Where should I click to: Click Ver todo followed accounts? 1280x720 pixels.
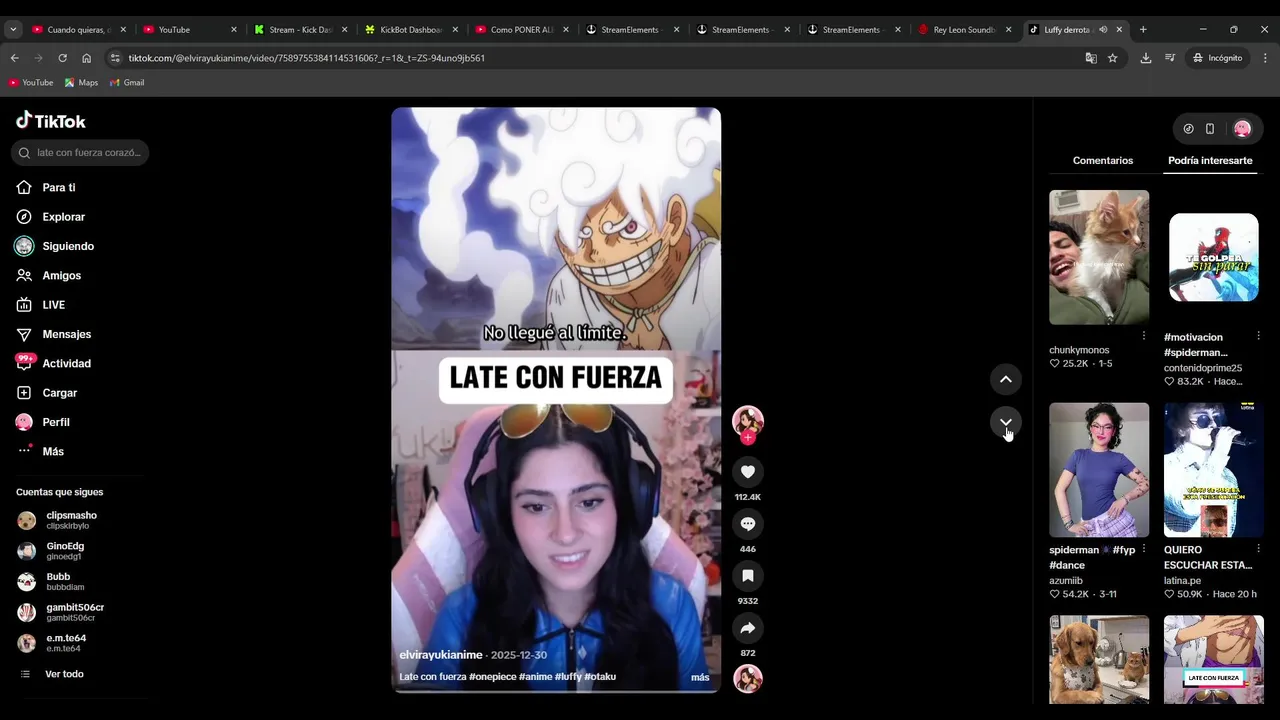click(x=64, y=674)
